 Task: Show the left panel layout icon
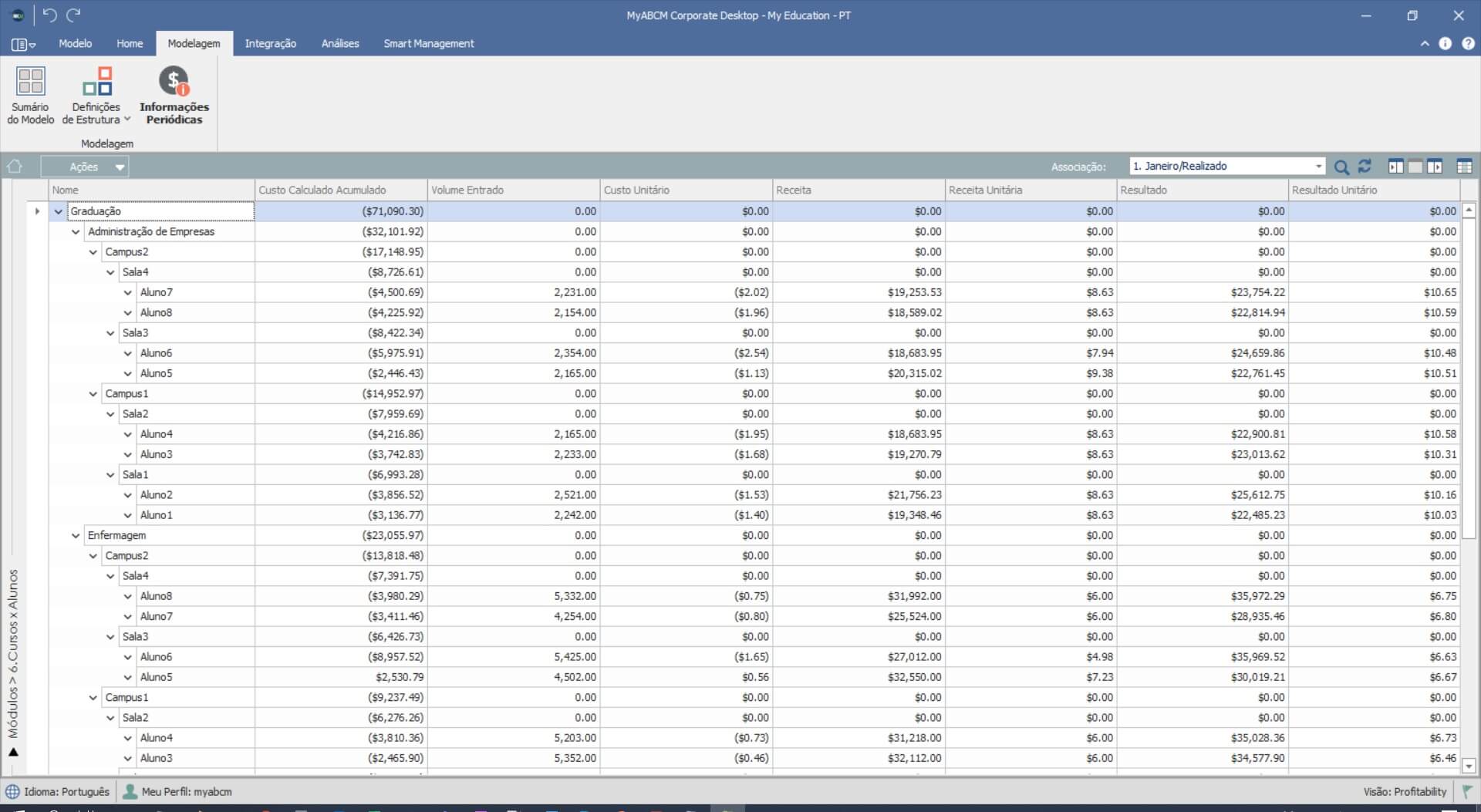[1395, 167]
